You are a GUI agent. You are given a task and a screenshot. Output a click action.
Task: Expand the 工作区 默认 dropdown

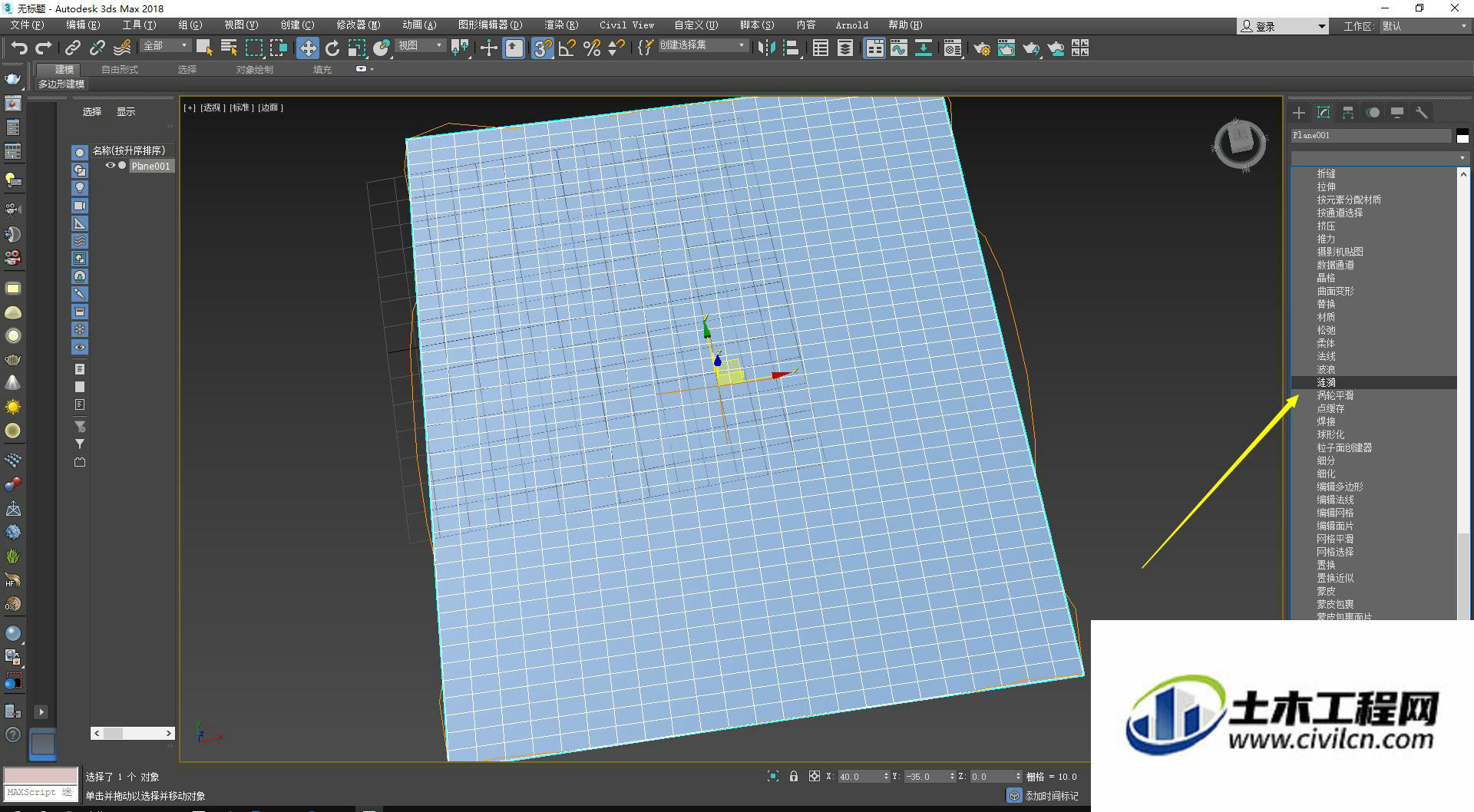pyautogui.click(x=1426, y=26)
